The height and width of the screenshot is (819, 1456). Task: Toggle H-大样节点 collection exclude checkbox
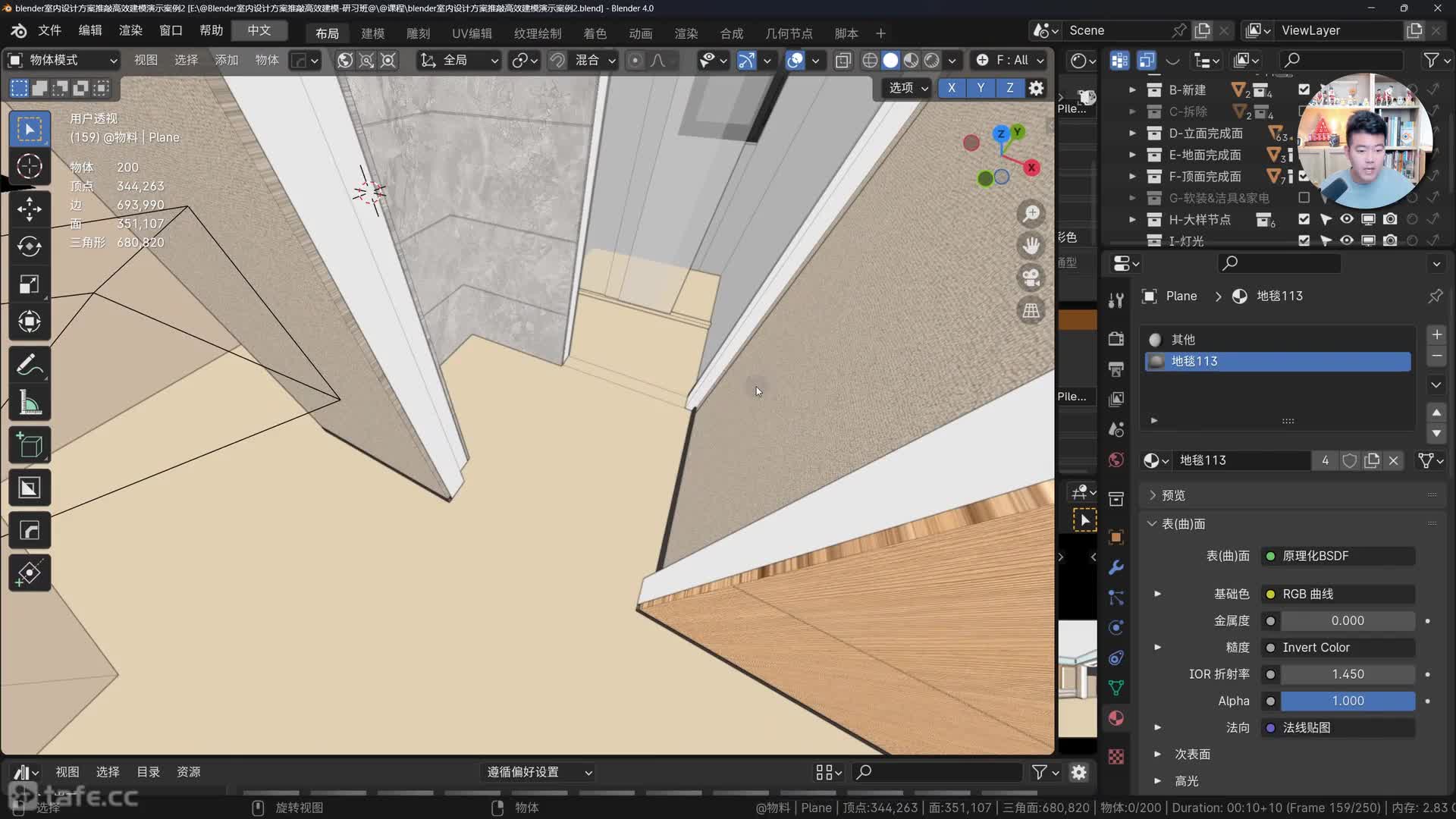[x=1304, y=219]
